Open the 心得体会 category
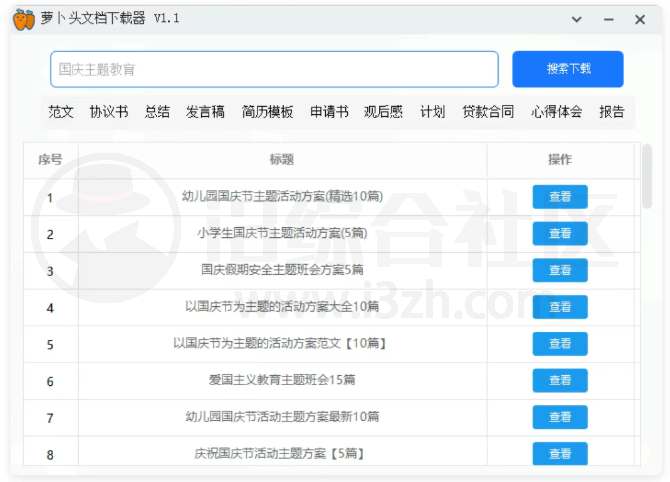The image size is (670, 482). [556, 112]
